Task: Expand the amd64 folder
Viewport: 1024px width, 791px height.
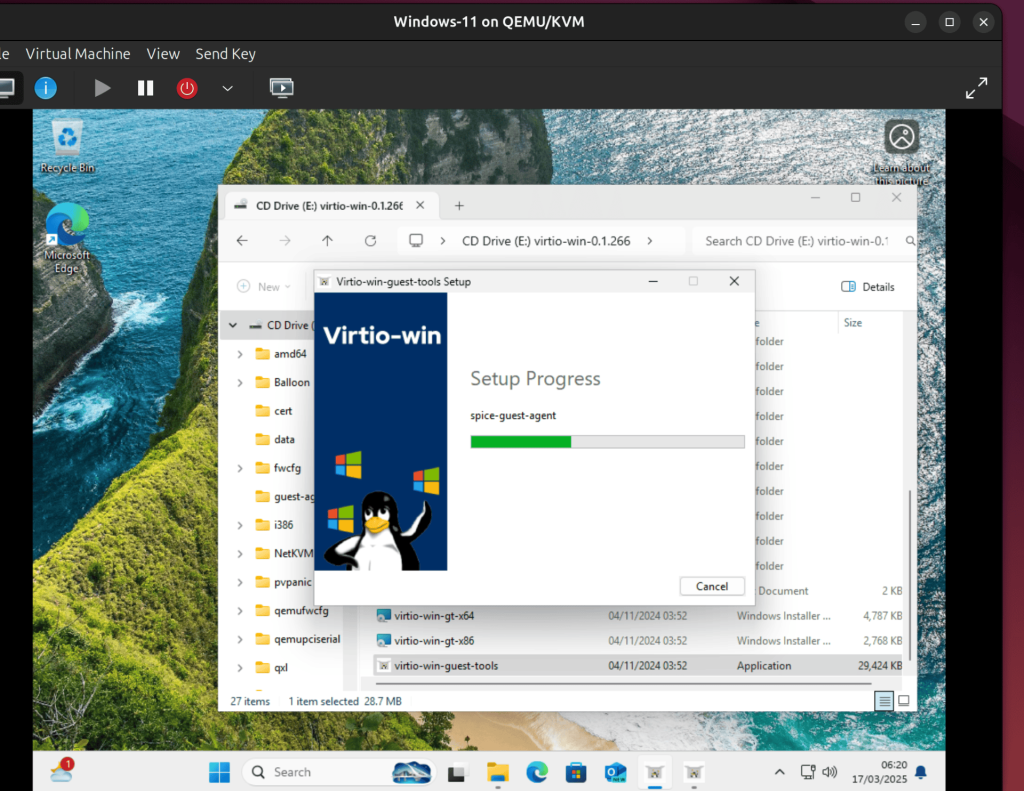Action: (240, 353)
